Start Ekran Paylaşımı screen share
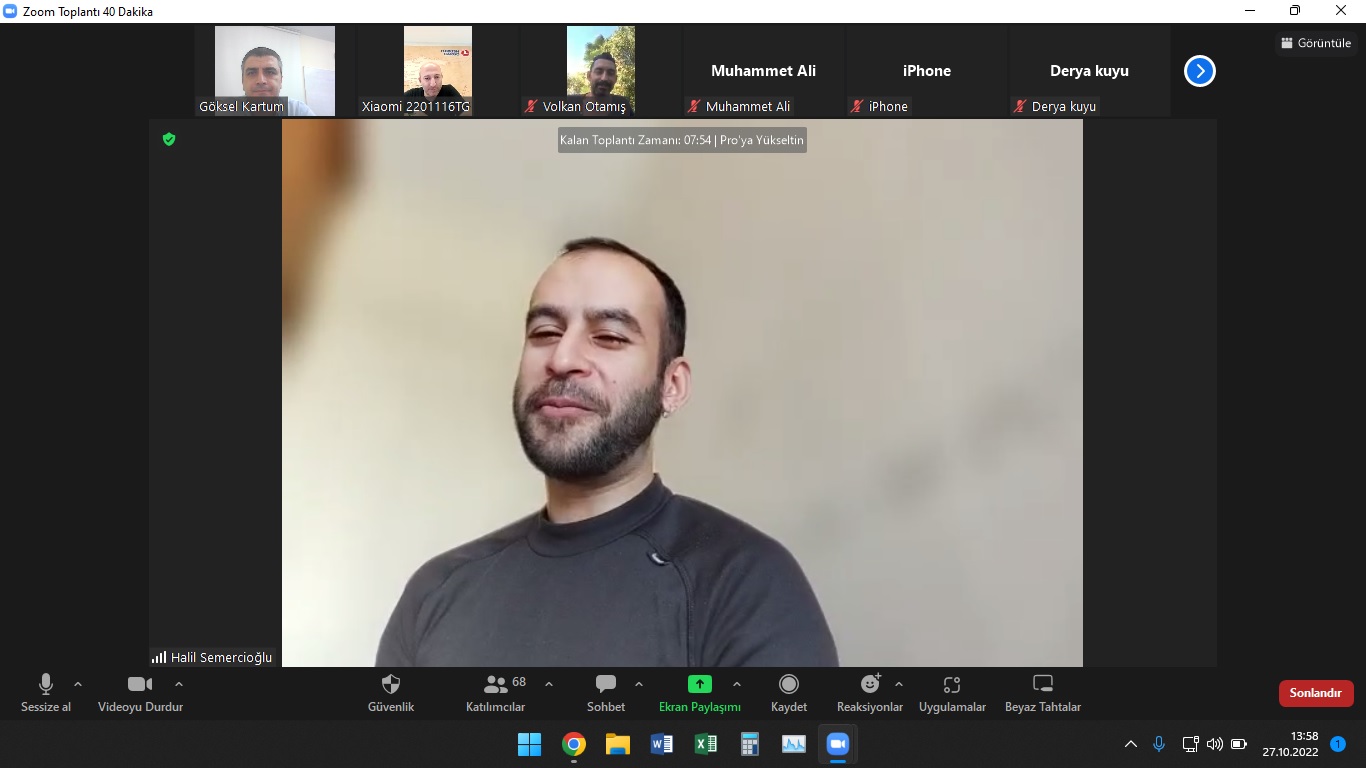 [x=700, y=693]
